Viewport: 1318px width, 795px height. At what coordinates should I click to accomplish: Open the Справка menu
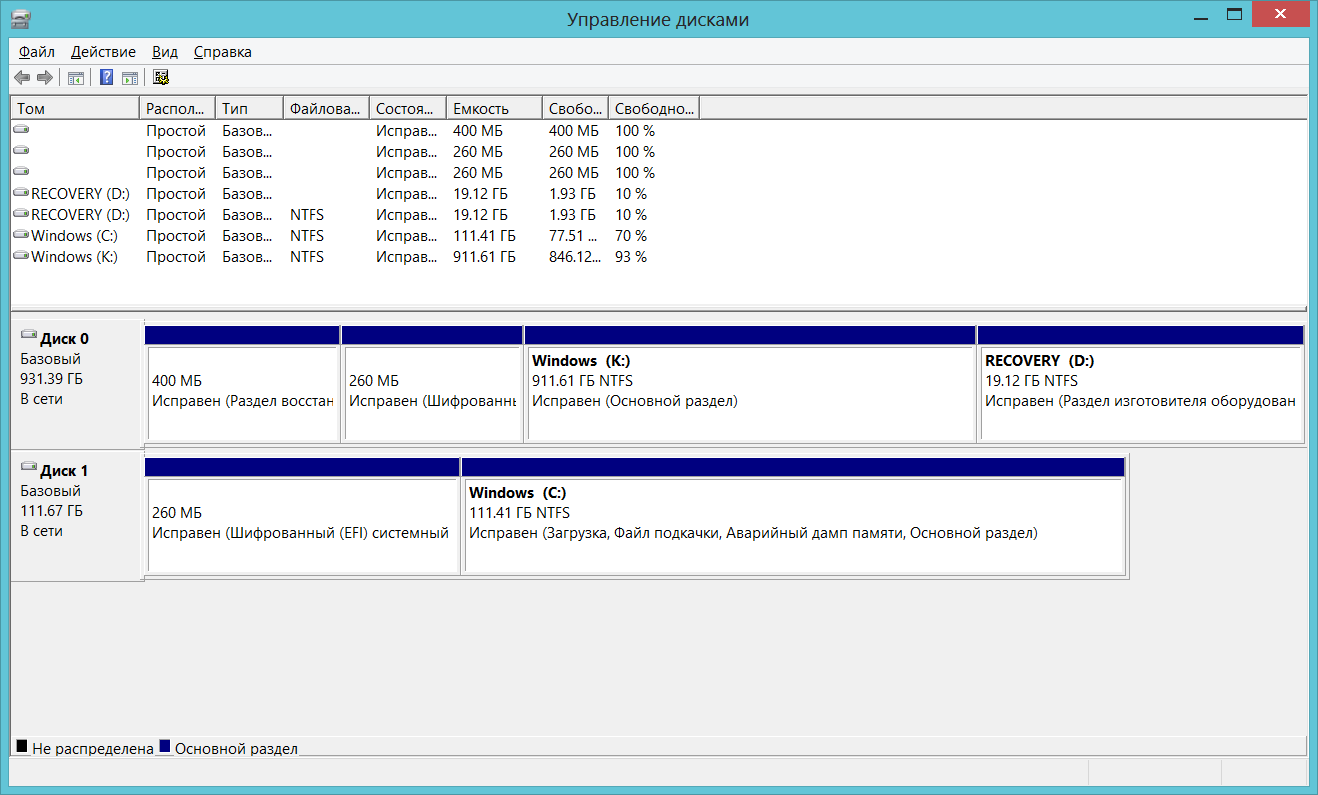pos(222,52)
